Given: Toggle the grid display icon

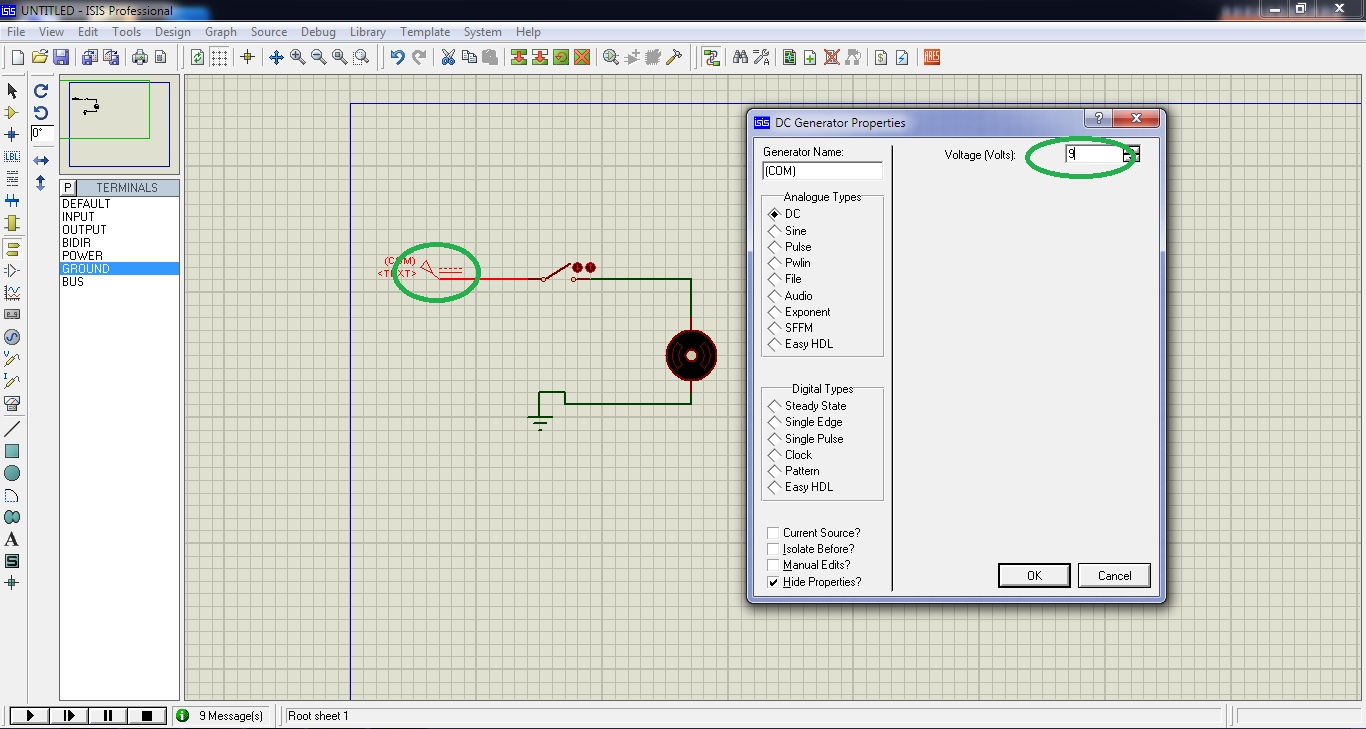Looking at the screenshot, I should [x=217, y=57].
